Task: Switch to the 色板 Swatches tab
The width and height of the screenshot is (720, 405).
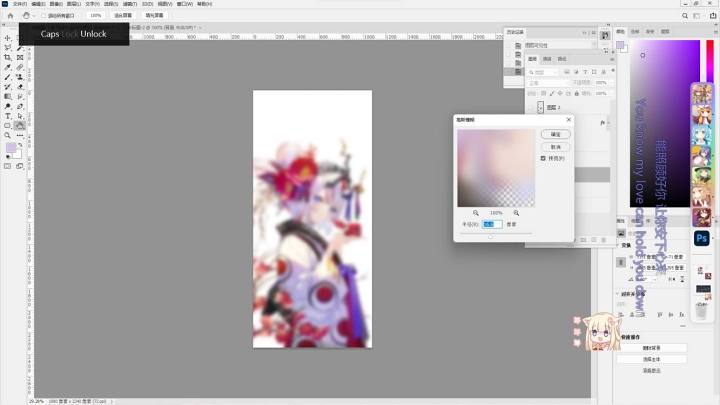Action: (x=635, y=31)
